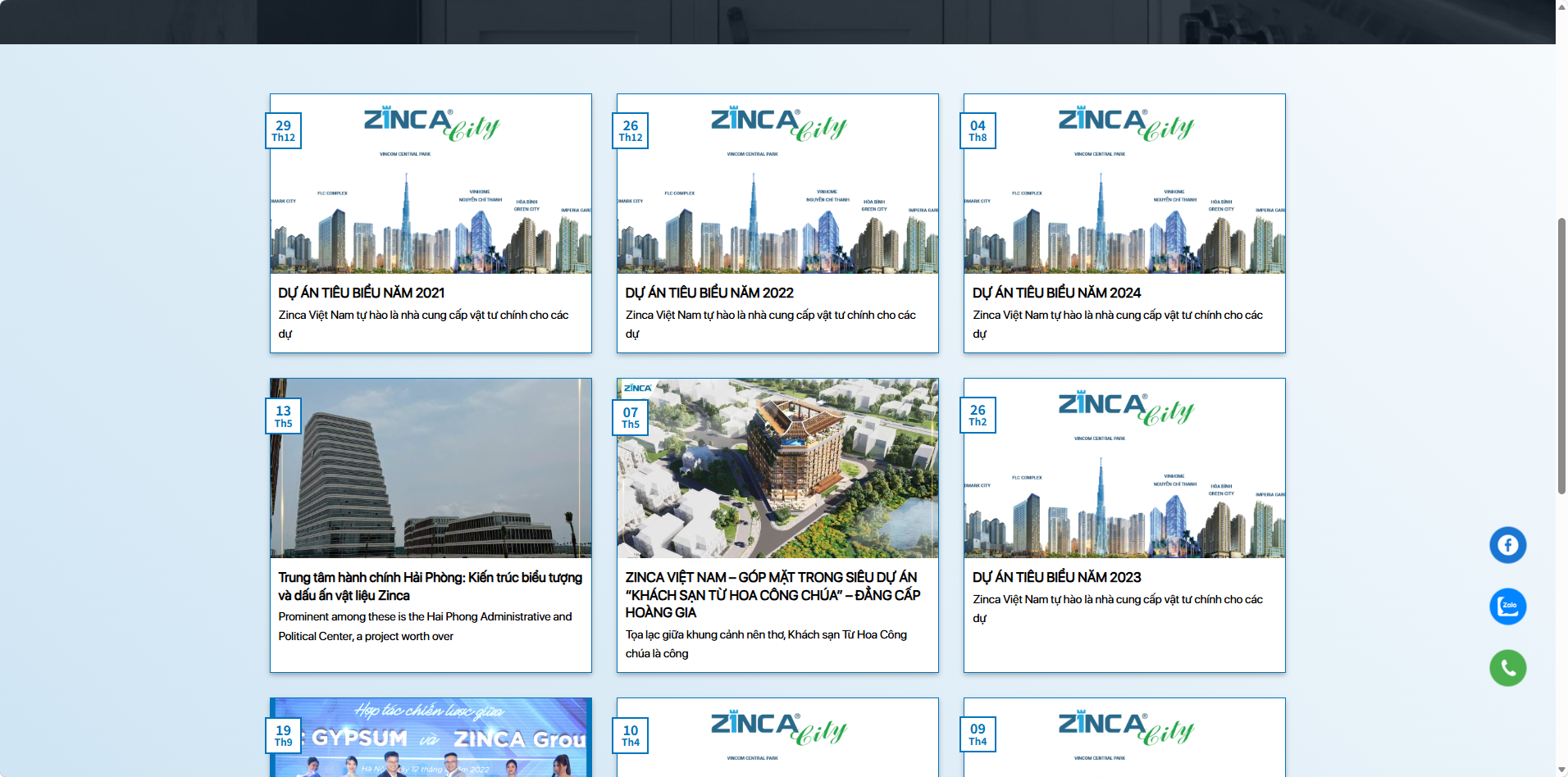
Task: Open article DỰ ÁN TIÊU BIỂU NĂM 2023
Action: pyautogui.click(x=1056, y=577)
